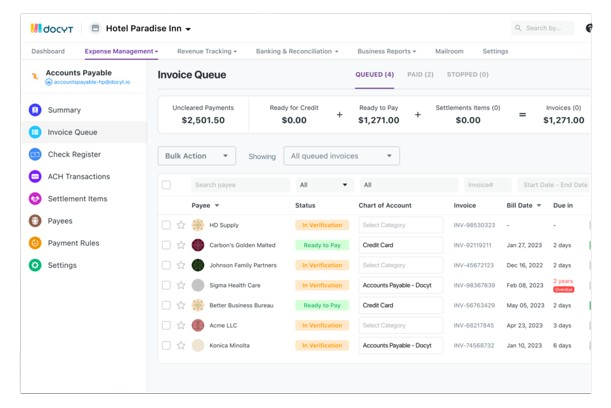
Task: Open the Revenue Tracking menu
Action: click(x=207, y=51)
